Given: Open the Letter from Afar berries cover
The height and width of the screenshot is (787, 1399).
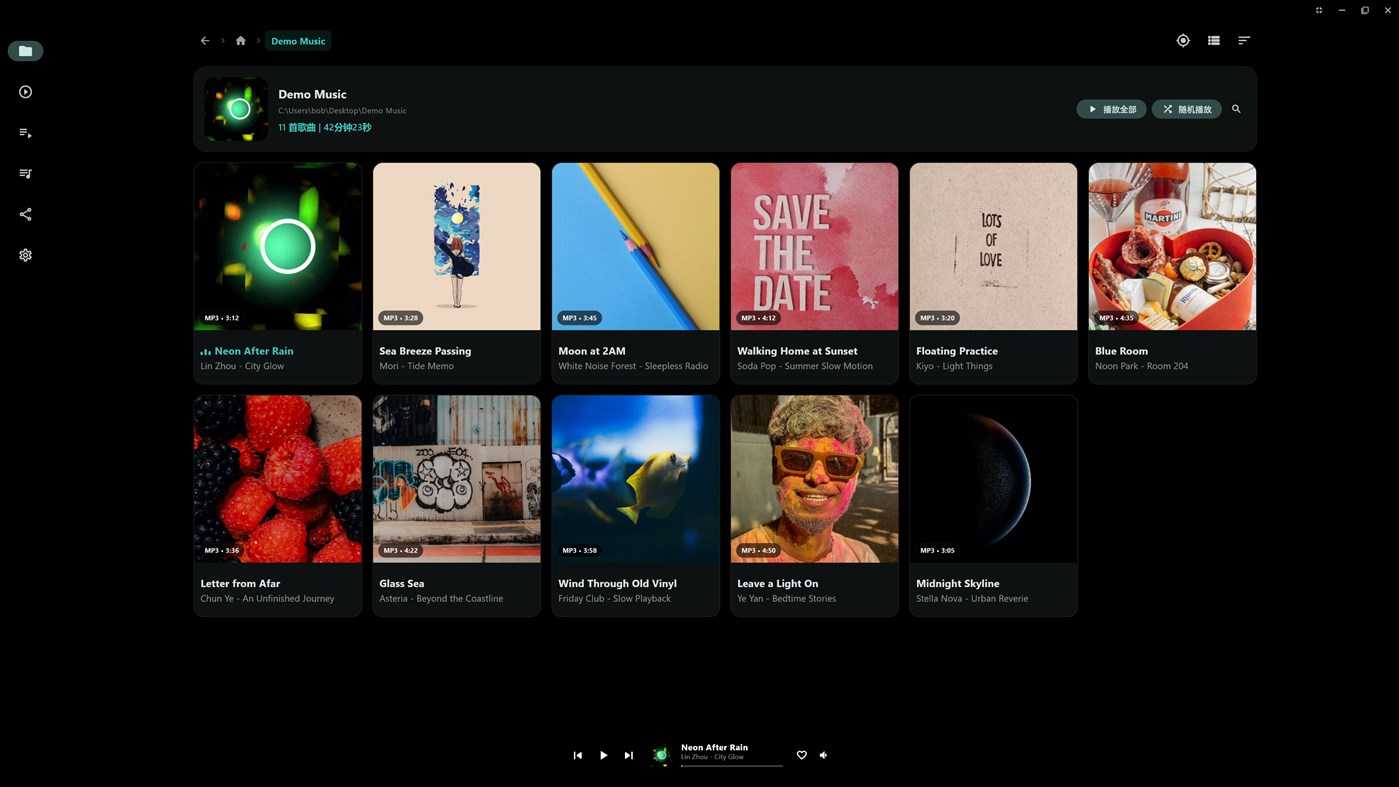Looking at the screenshot, I should pos(278,479).
